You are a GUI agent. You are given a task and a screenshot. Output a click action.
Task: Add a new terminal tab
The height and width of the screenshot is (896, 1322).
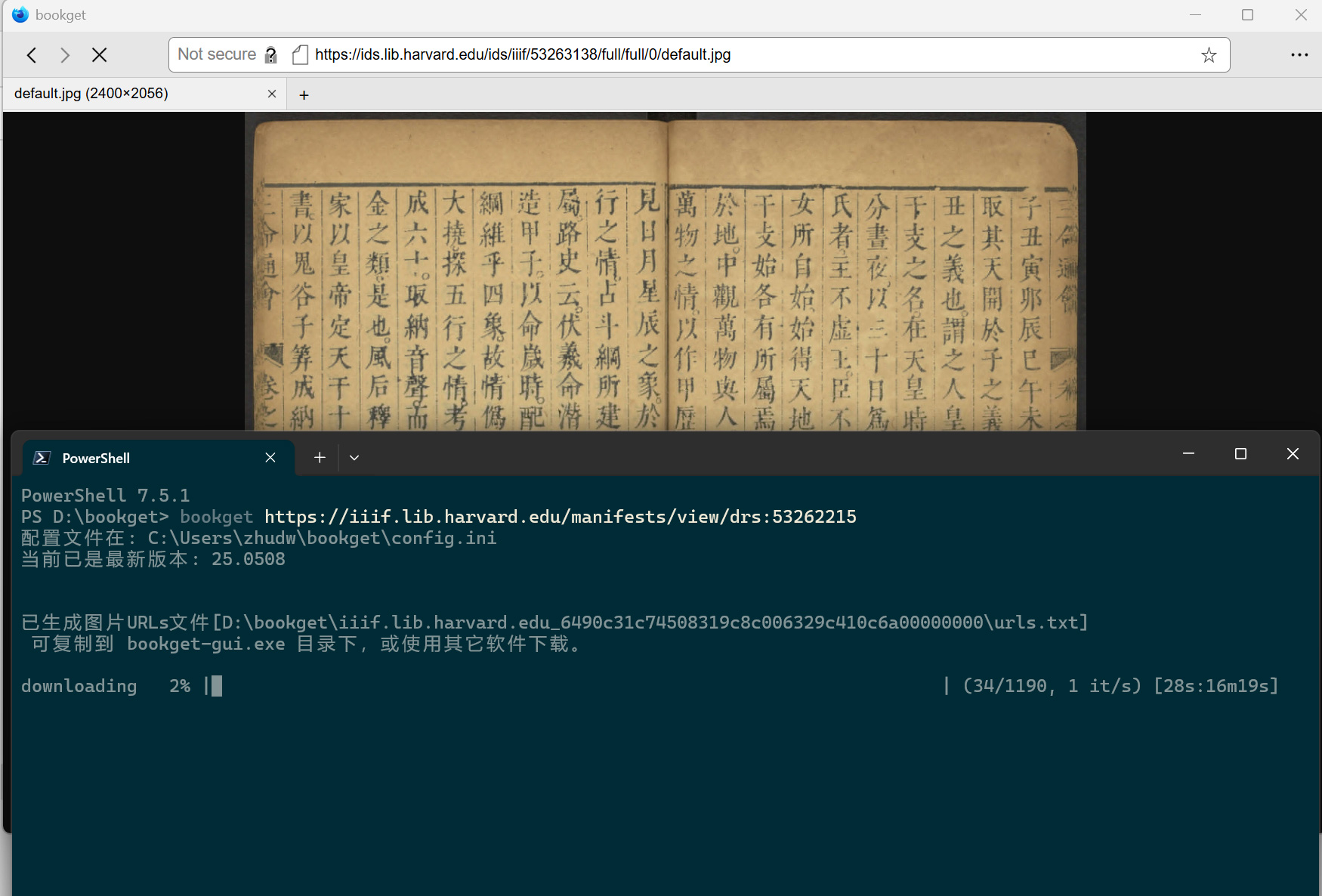[320, 458]
